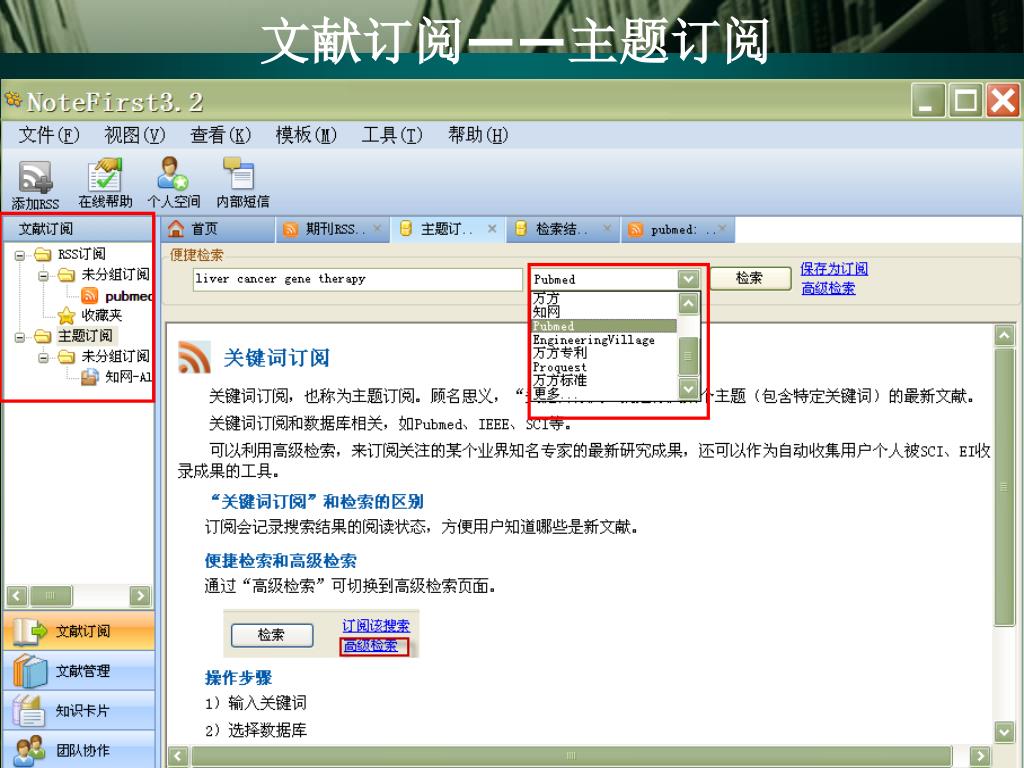Minimize the NoteFirst3.2 window
Screen dimensions: 1024x768
(928, 101)
